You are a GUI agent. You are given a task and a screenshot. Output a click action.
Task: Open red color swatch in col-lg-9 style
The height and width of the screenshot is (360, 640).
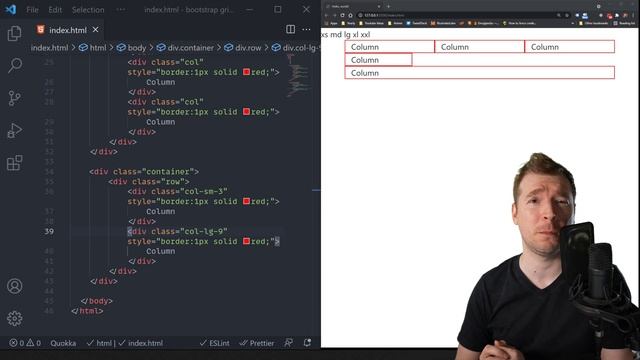tap(246, 241)
